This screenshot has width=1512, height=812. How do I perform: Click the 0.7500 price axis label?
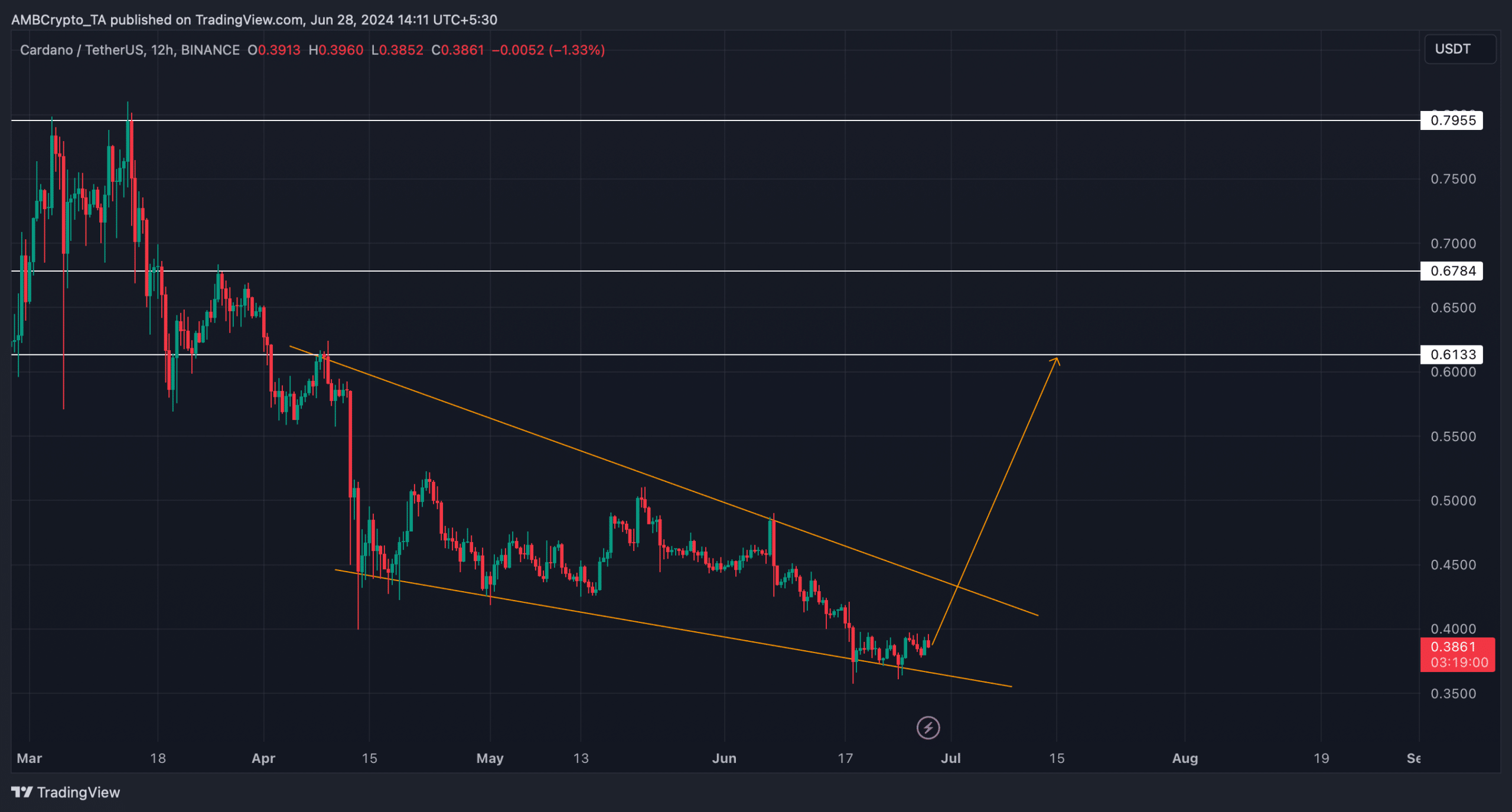[1453, 179]
